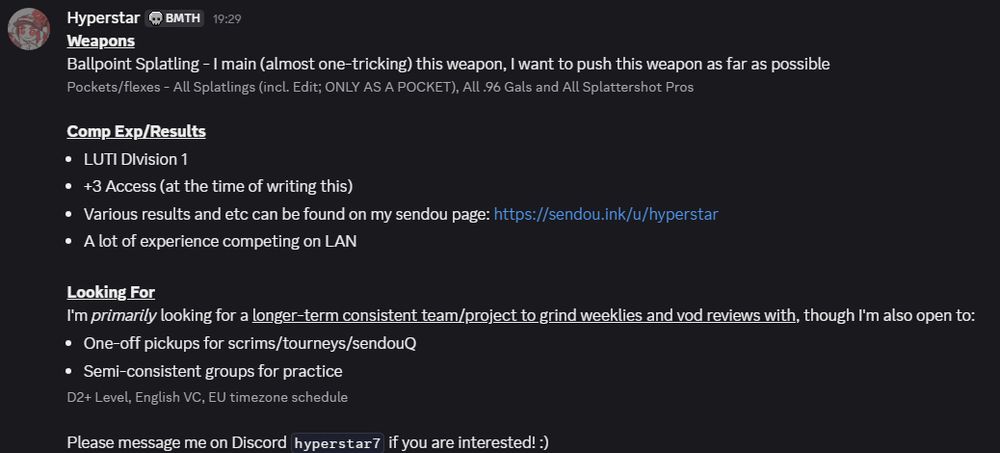
Task: Click the LAN experience bullet
Action: click(x=220, y=241)
